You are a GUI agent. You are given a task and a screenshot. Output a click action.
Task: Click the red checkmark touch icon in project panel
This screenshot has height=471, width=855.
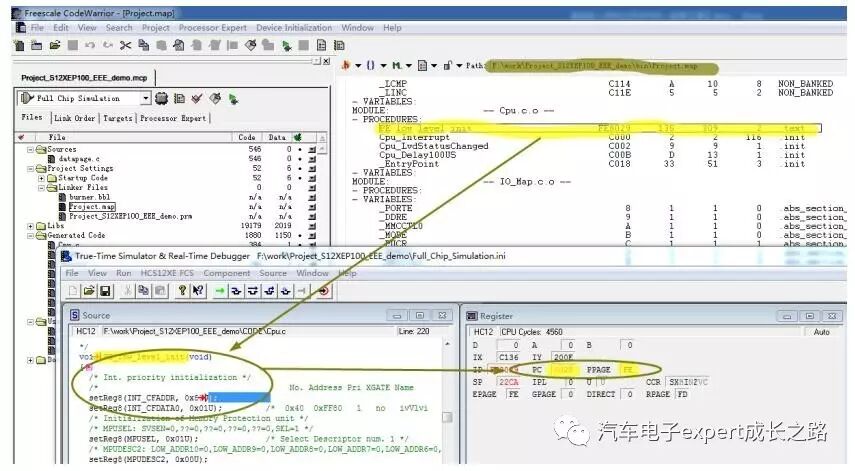197,98
